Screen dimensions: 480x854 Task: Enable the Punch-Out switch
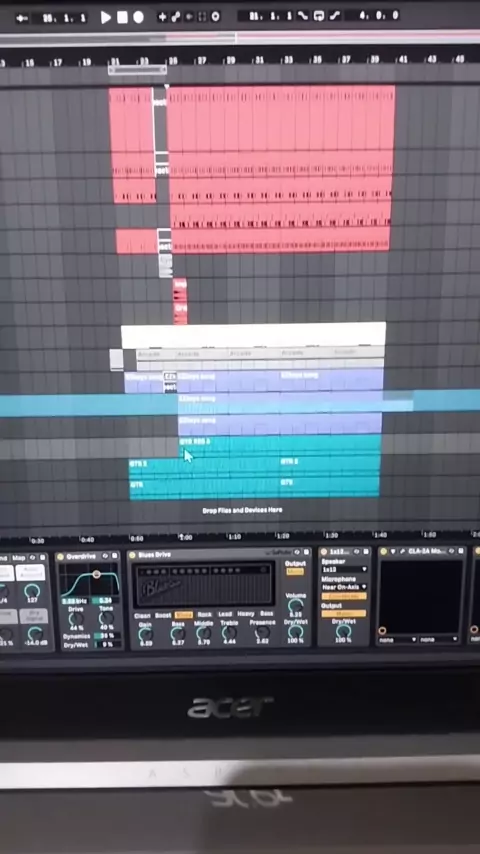333,16
